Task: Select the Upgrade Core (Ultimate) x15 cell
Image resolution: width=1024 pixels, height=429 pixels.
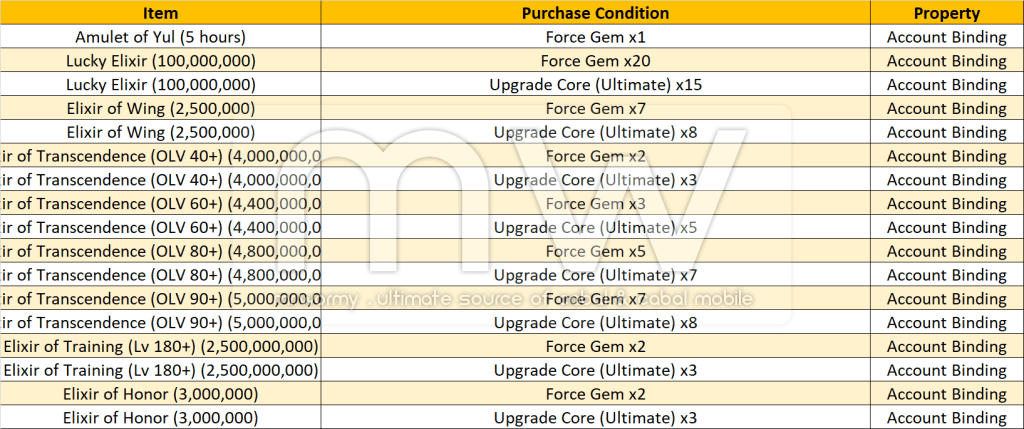Action: point(595,85)
